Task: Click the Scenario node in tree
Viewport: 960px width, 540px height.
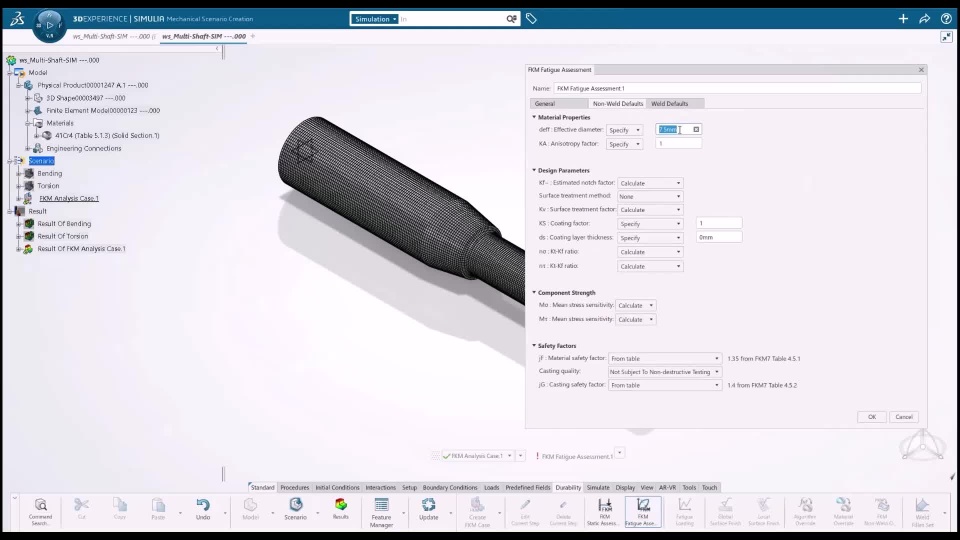Action: (42, 161)
